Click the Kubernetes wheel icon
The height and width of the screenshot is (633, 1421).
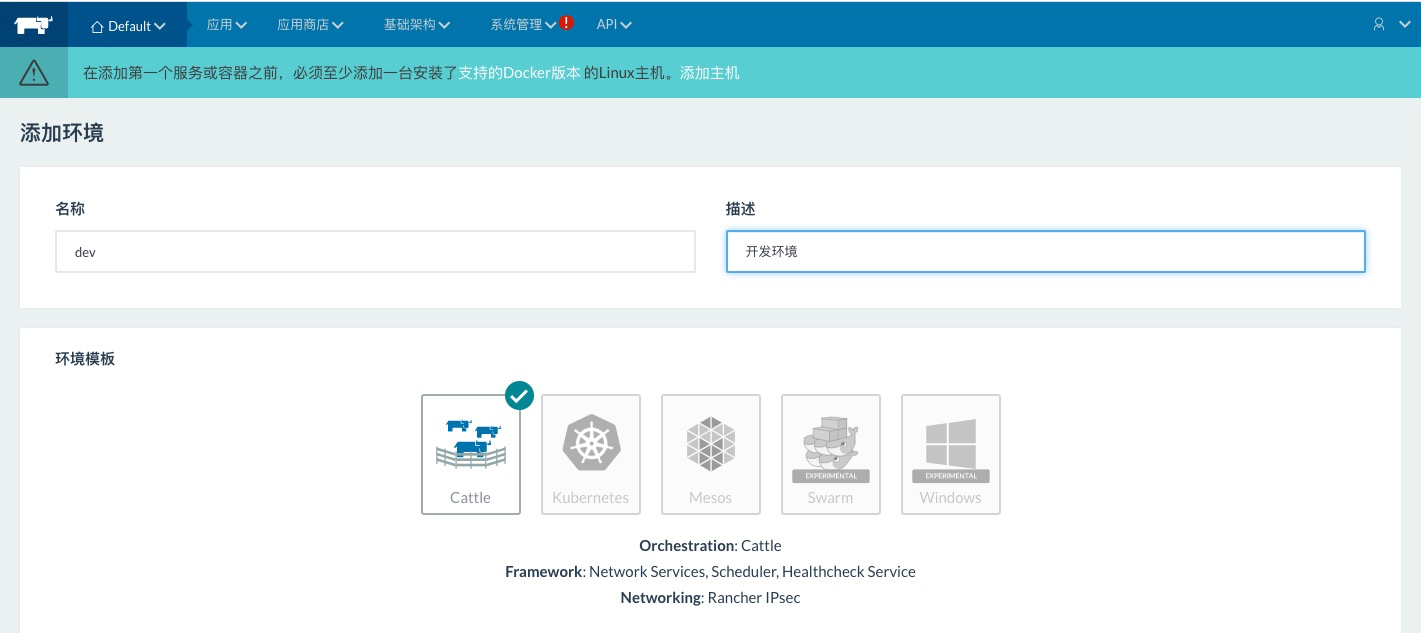coord(591,443)
